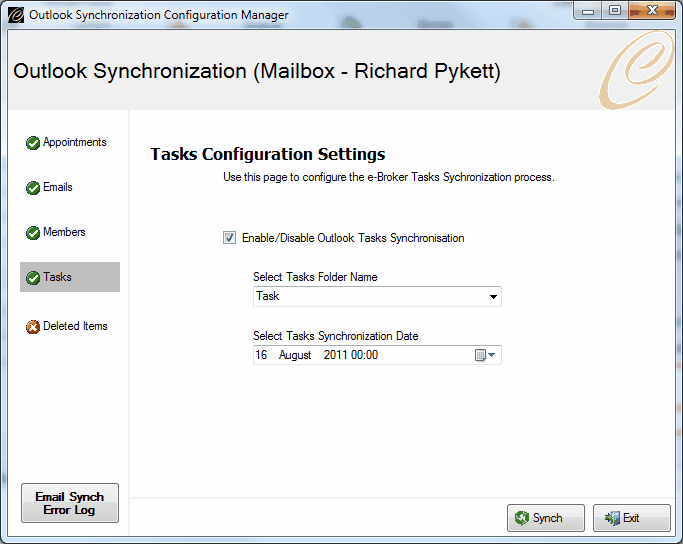
Task: Open the Email Synch Error Log
Action: [x=70, y=503]
